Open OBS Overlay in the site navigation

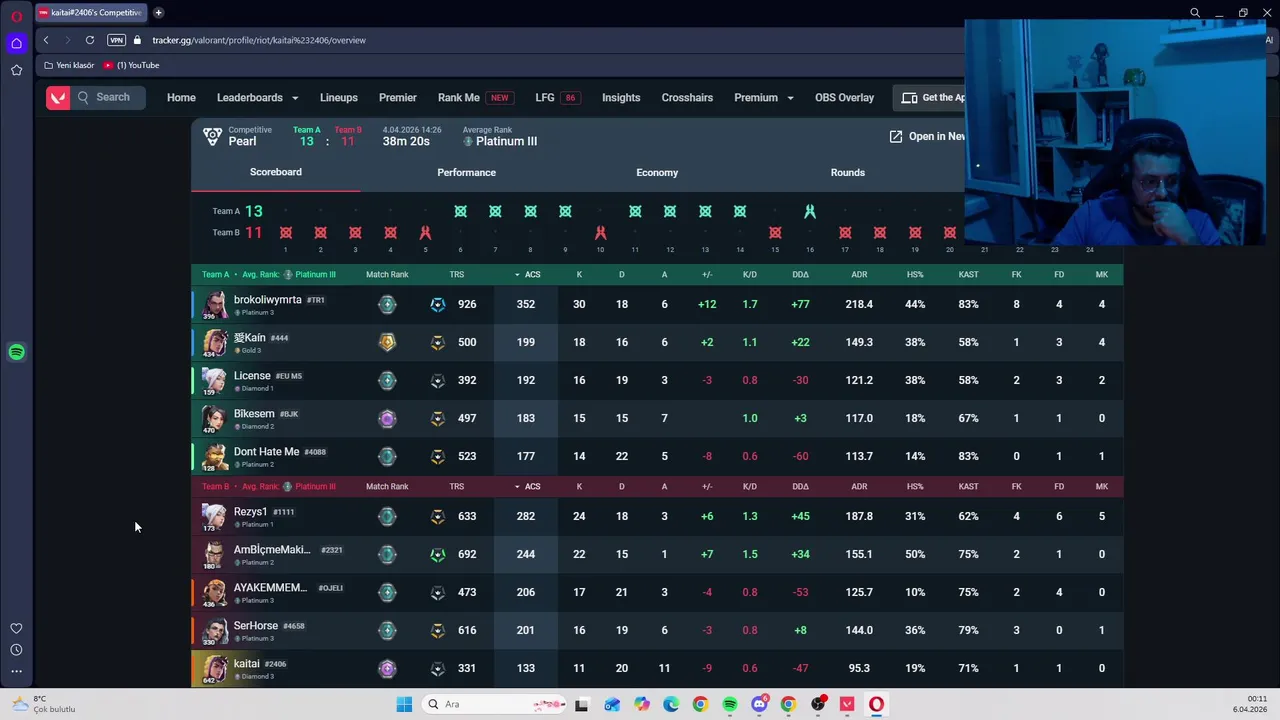pos(844,97)
